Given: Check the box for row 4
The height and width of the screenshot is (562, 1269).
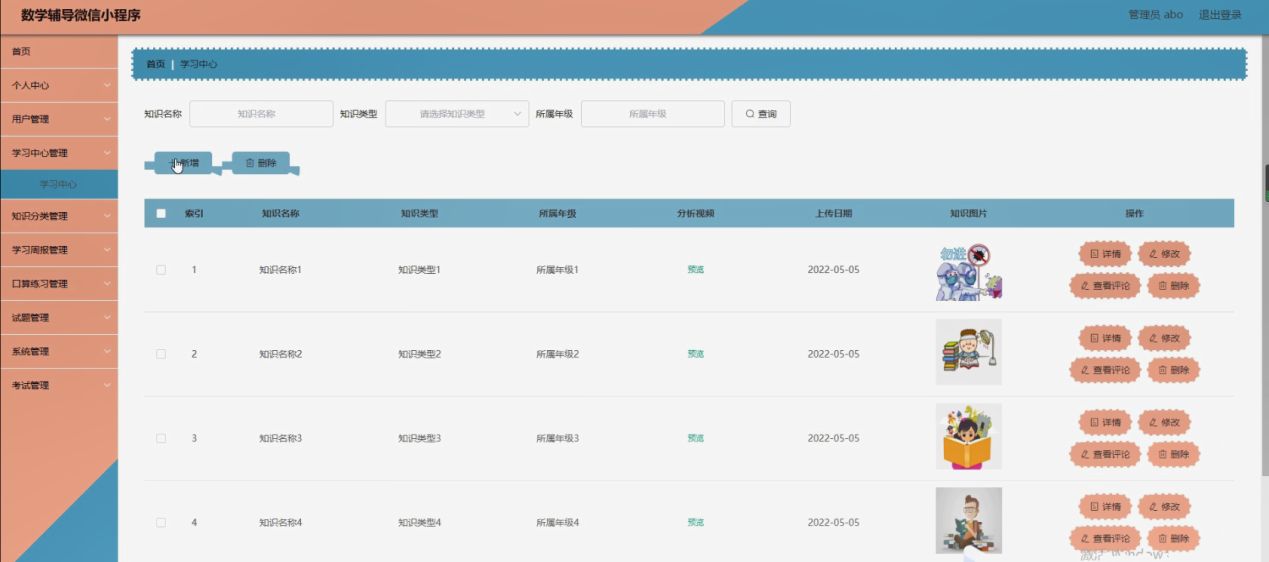Looking at the screenshot, I should pos(161,522).
